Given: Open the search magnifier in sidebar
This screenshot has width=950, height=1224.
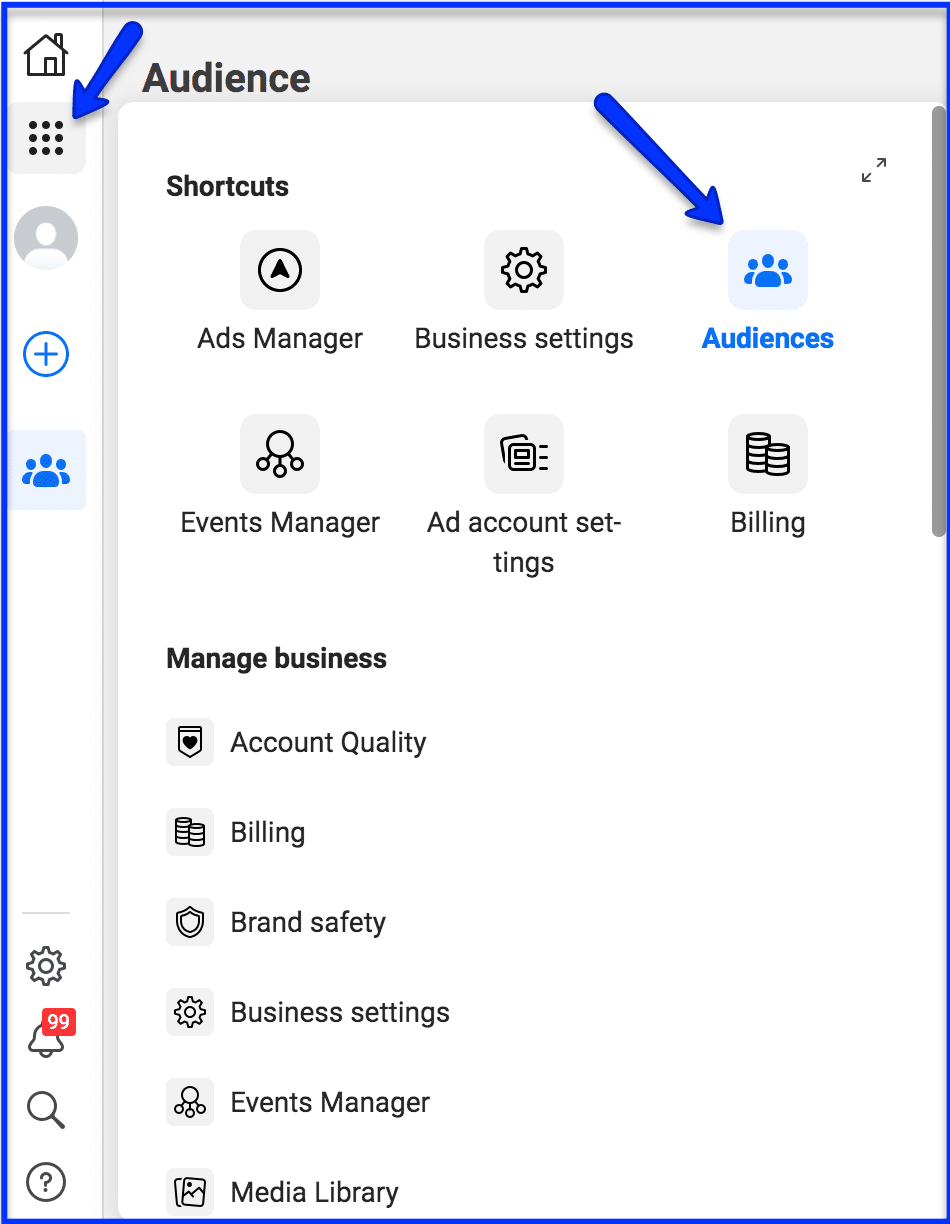Looking at the screenshot, I should 46,1110.
